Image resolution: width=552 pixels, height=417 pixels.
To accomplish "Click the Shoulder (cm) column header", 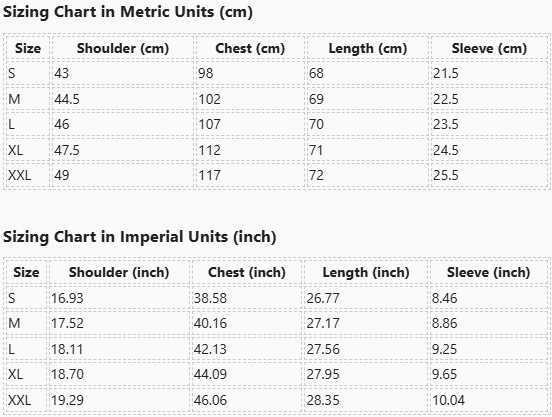I will (123, 48).
